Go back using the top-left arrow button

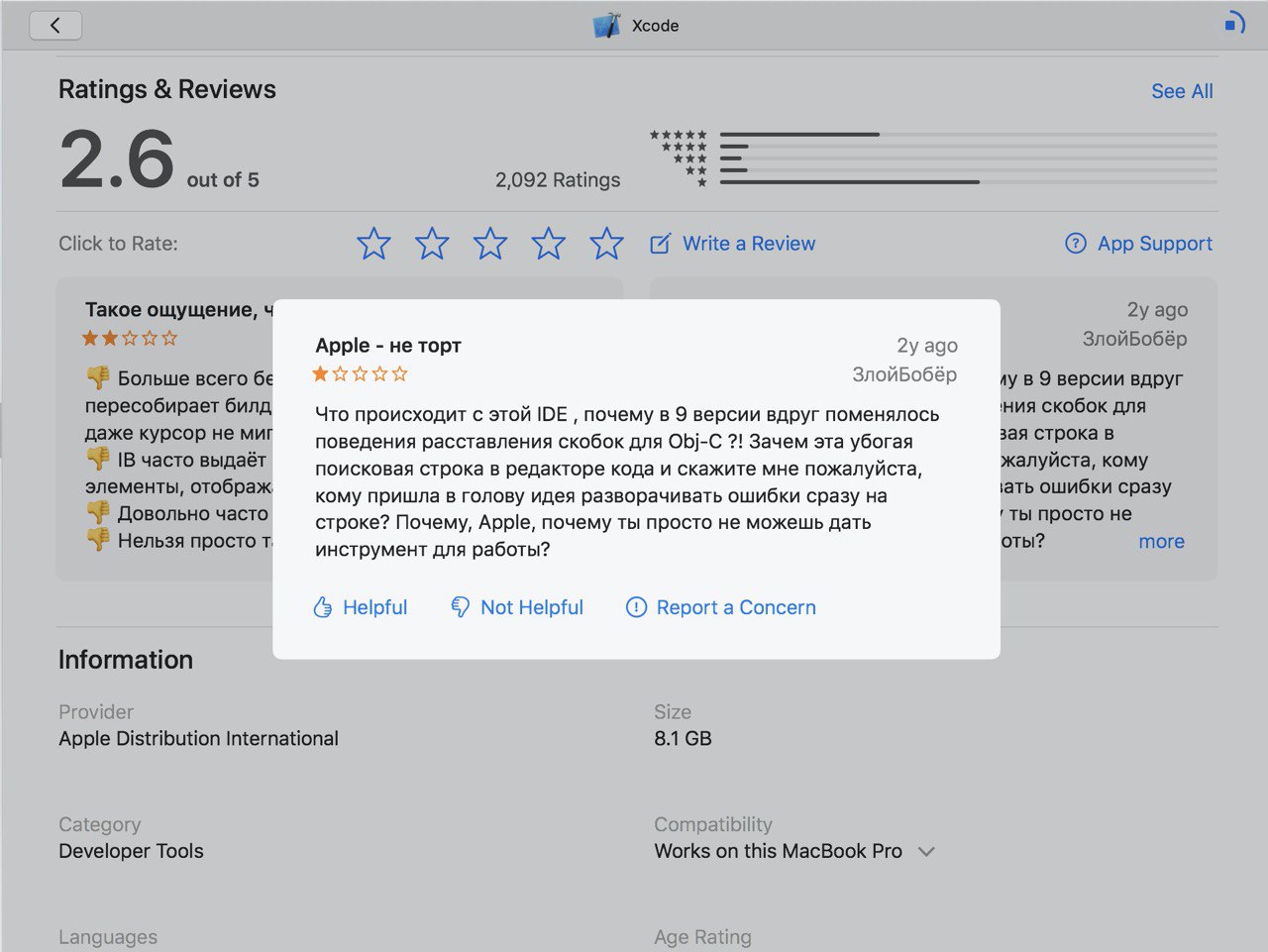(55, 26)
